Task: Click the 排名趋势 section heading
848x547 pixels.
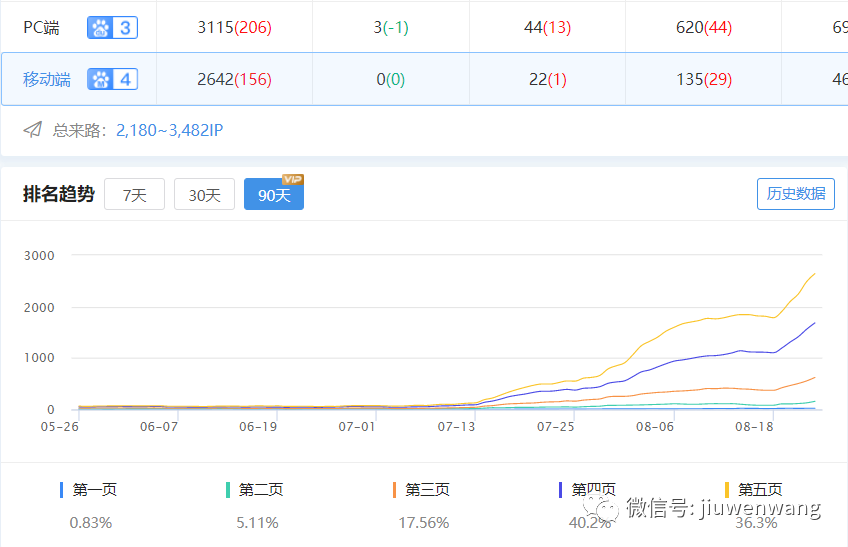Action: click(x=58, y=194)
